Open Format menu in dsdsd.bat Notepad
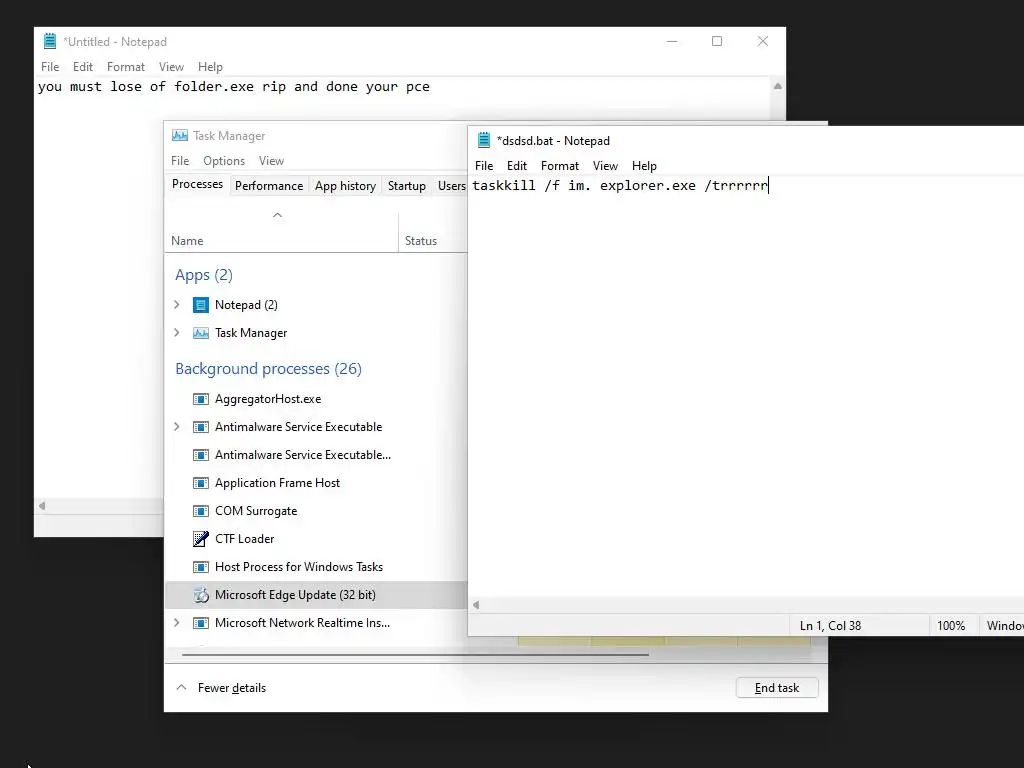The image size is (1024, 768). coord(560,166)
